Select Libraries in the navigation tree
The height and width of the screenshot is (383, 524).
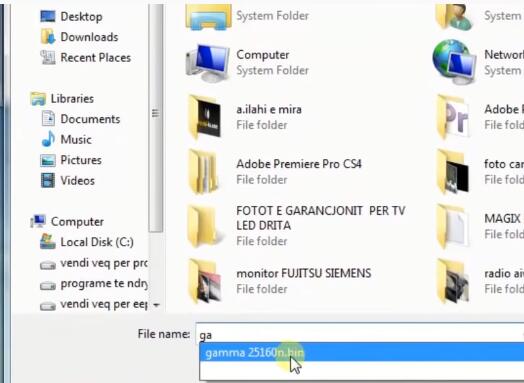[x=72, y=99]
